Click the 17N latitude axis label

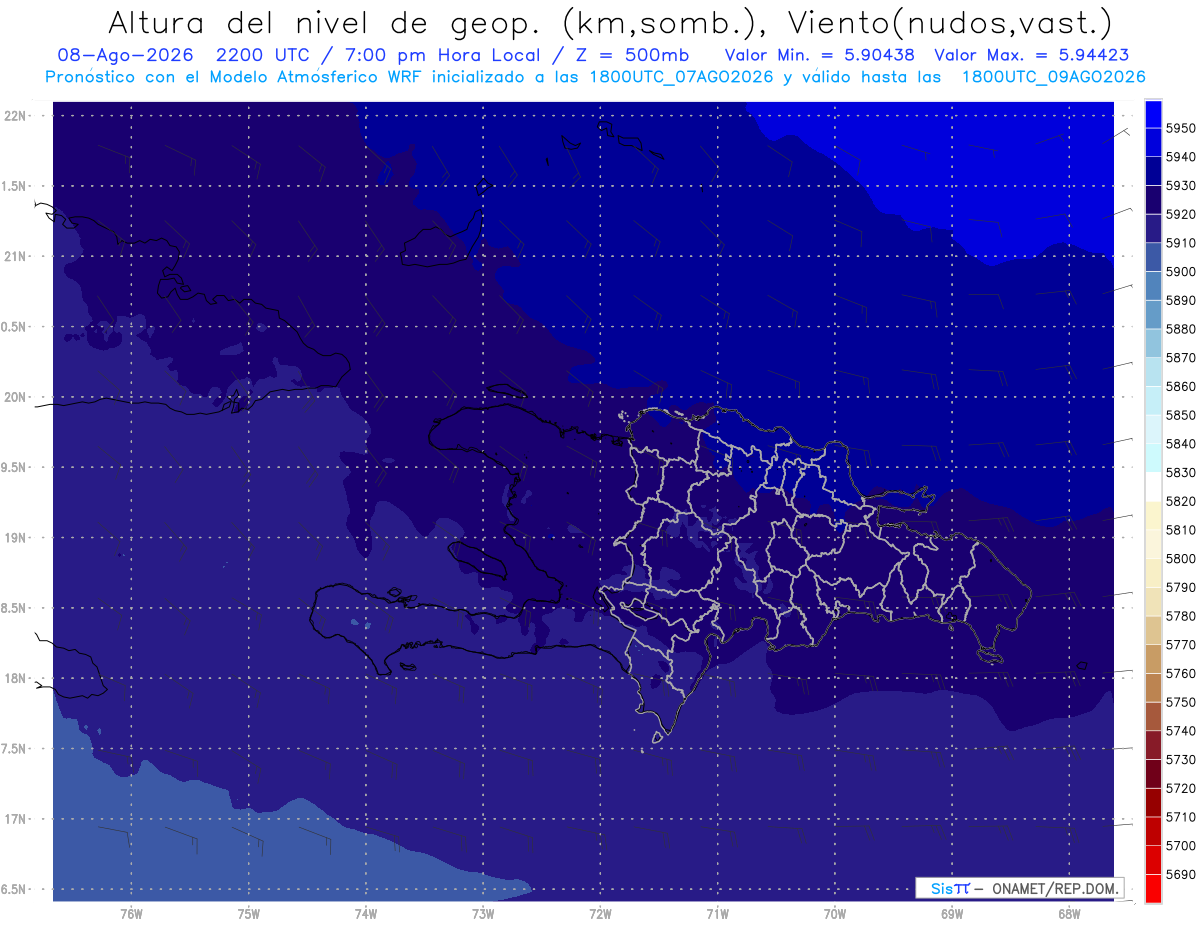pyautogui.click(x=15, y=820)
